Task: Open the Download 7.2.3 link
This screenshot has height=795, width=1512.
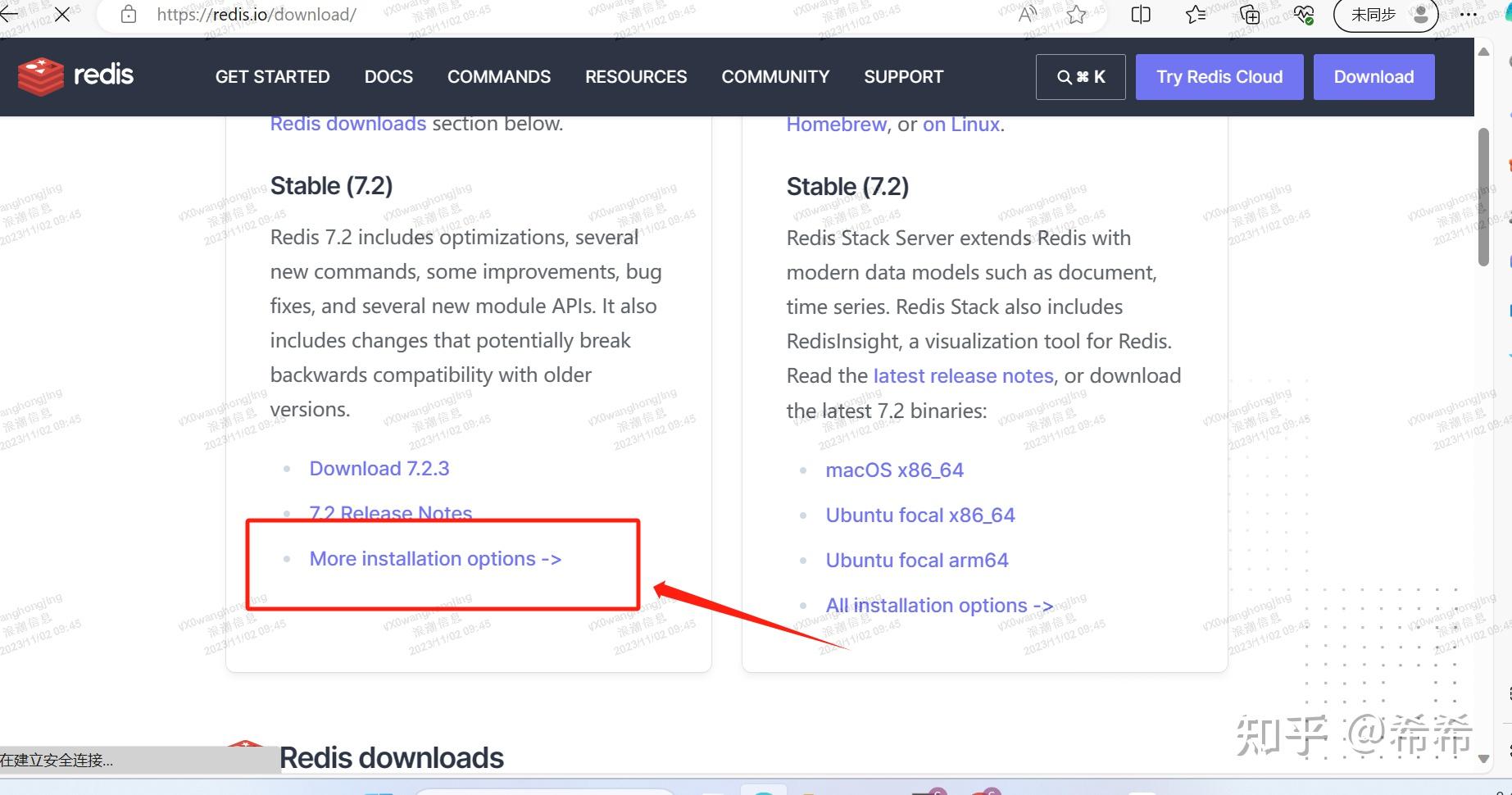Action: tap(379, 468)
